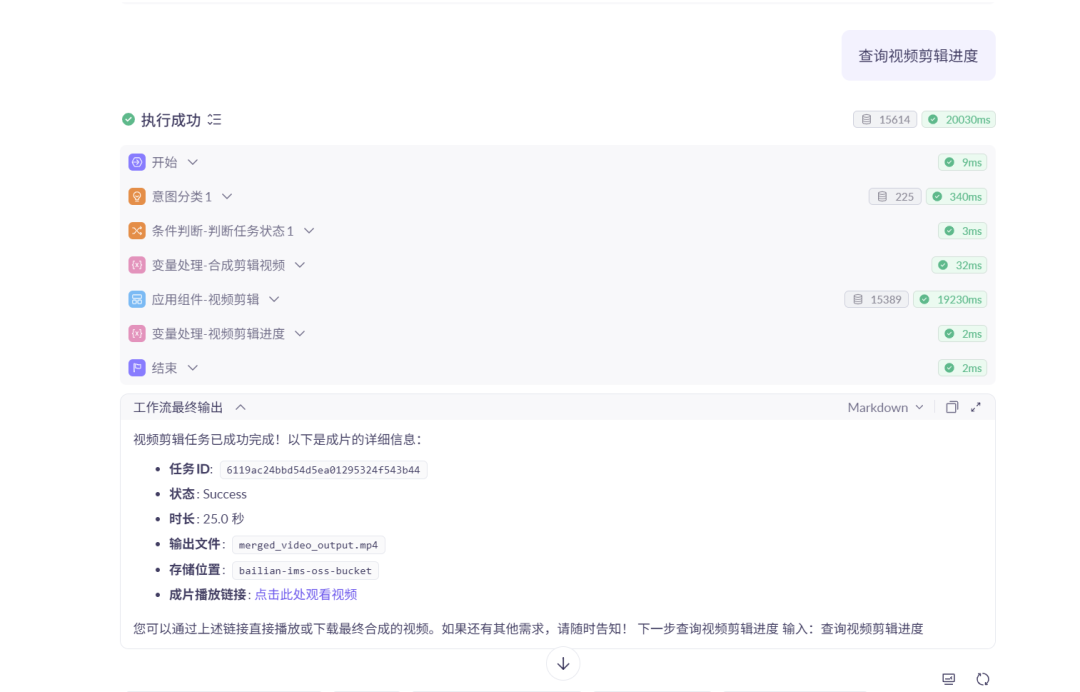Expand the 应用组件-视频剪辑 node details
The width and height of the screenshot is (1080, 692).
click(274, 299)
